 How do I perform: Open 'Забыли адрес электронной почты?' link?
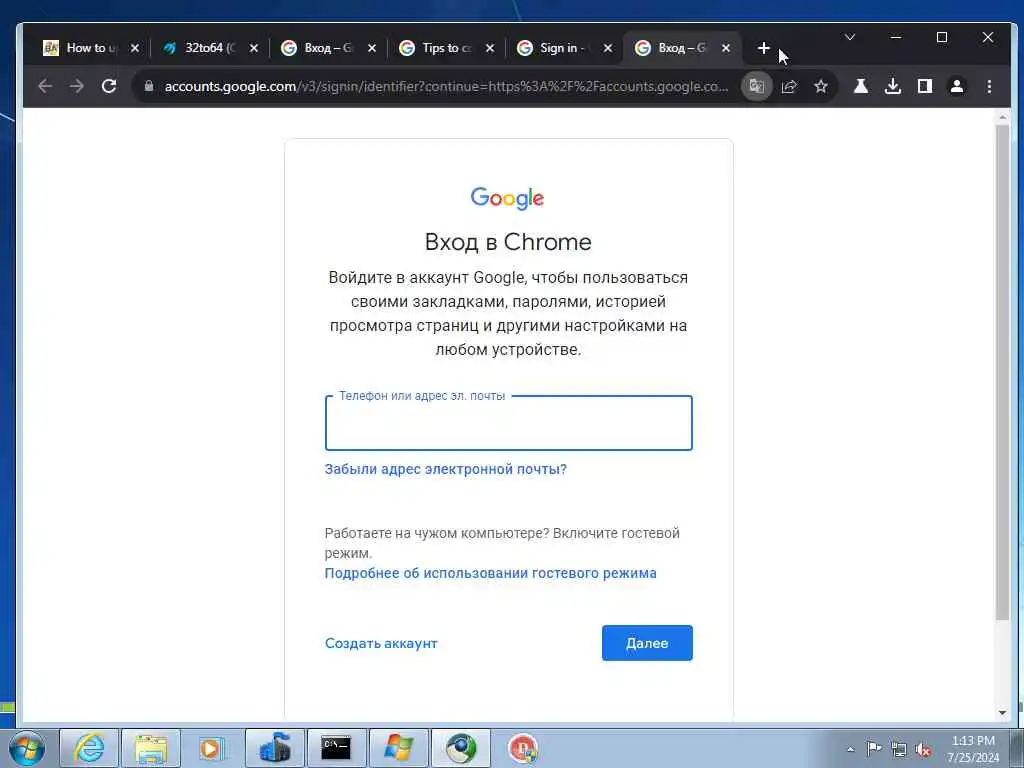pyautogui.click(x=445, y=470)
